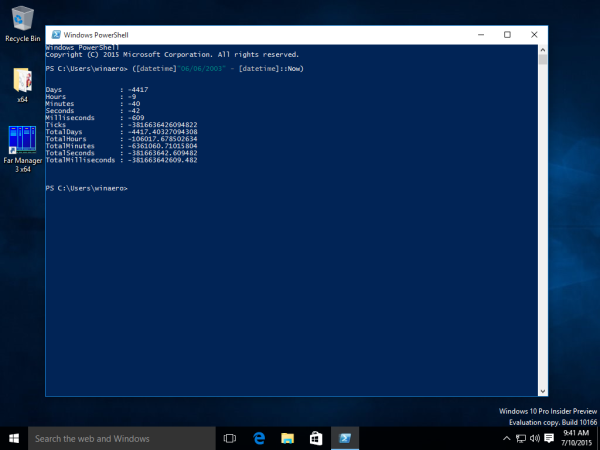Open Task View from the taskbar
Screen dimensions: 600x450
point(230,439)
